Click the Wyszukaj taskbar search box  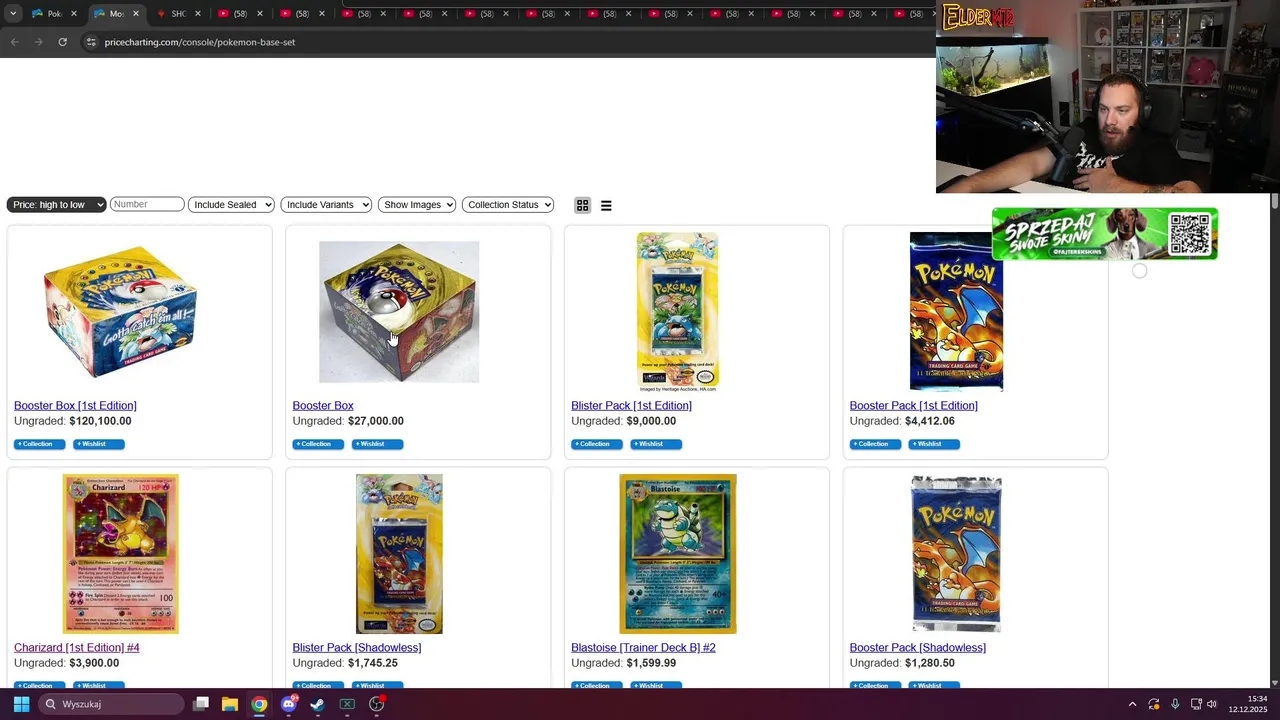[x=110, y=704]
